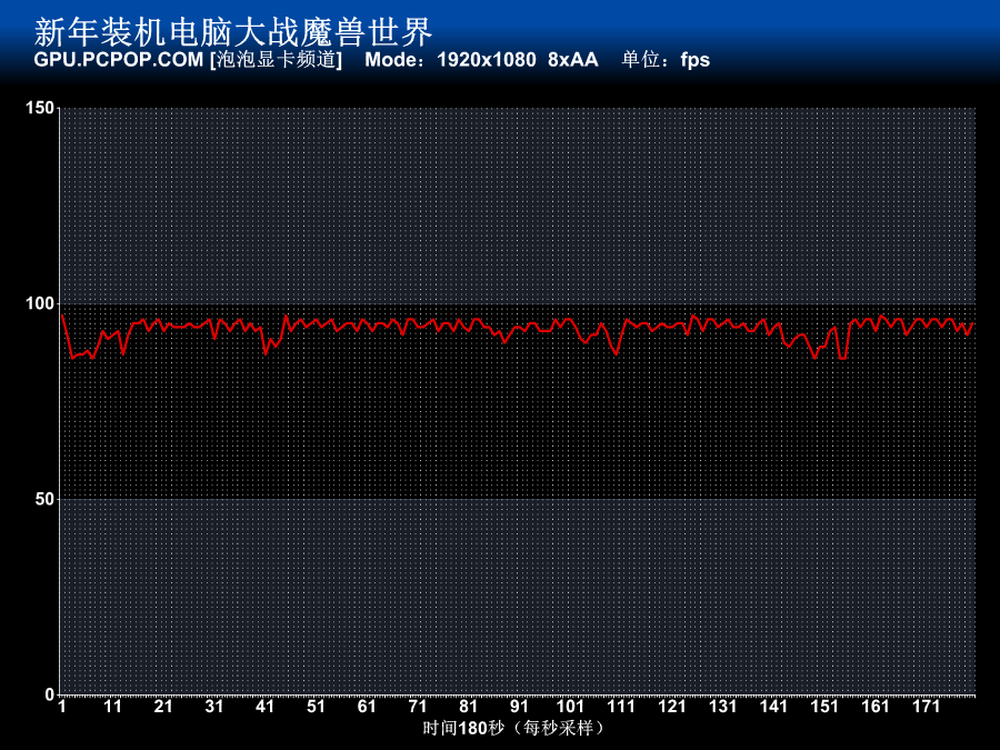Viewport: 1000px width, 750px height.
Task: Click the 单位: fps unit label
Action: coord(665,60)
